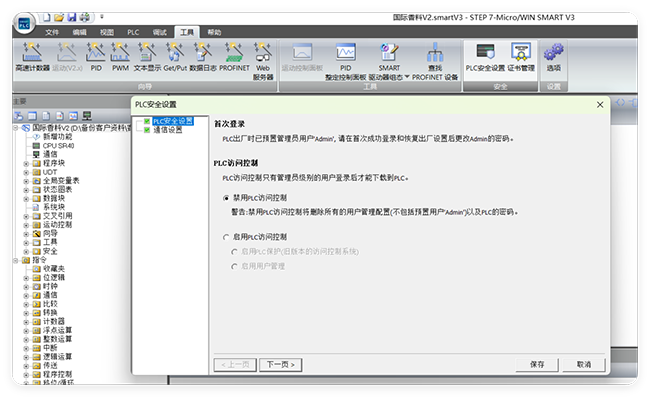Viewport: 650px width, 397px height.
Task: Toggle the 通信设置 checkbox in dialog tree
Action: (x=147, y=130)
